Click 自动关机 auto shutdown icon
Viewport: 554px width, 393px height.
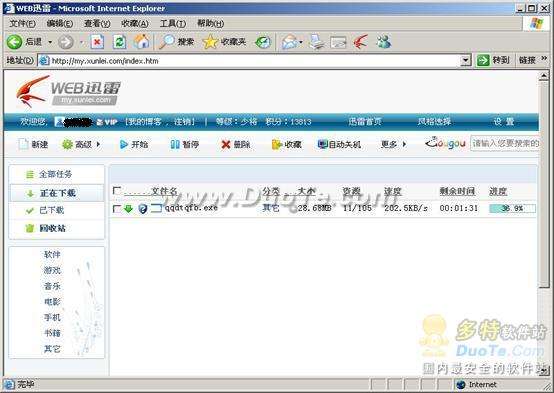coord(323,144)
